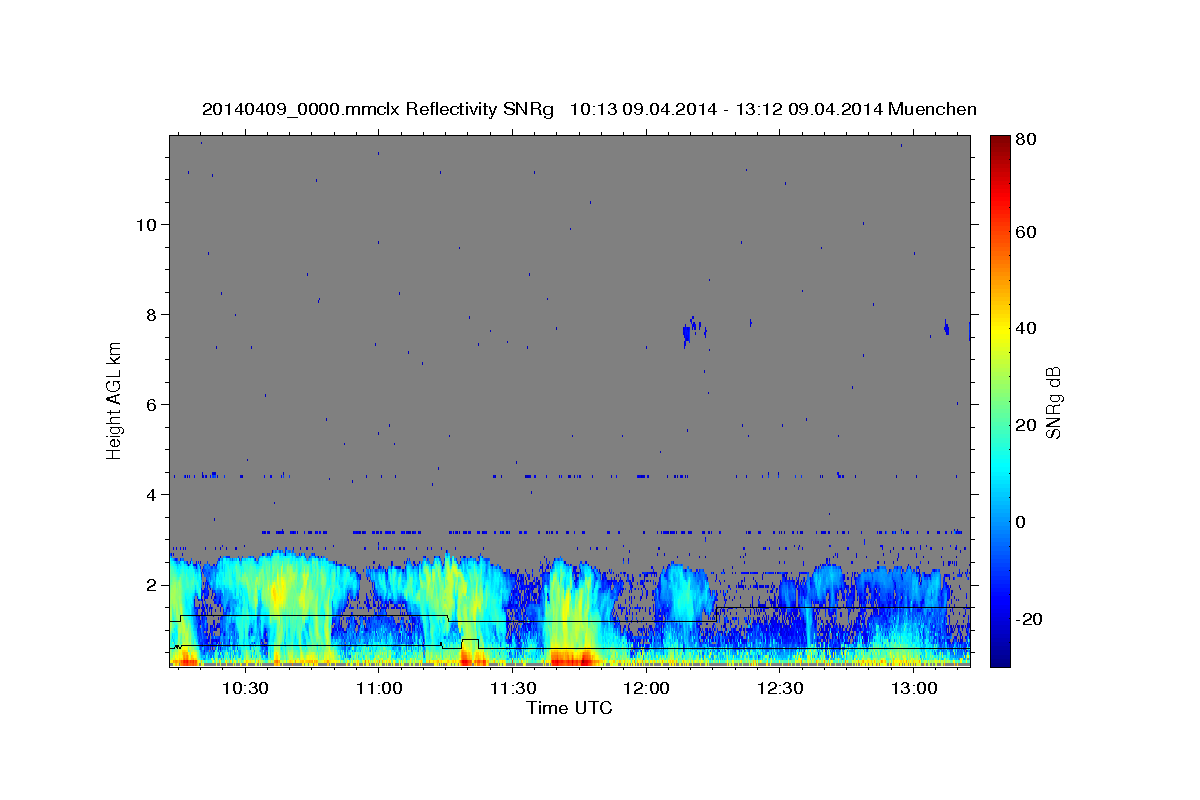The image size is (1200, 800).
Task: Click the 12:30 time tick label
Action: coord(780,689)
